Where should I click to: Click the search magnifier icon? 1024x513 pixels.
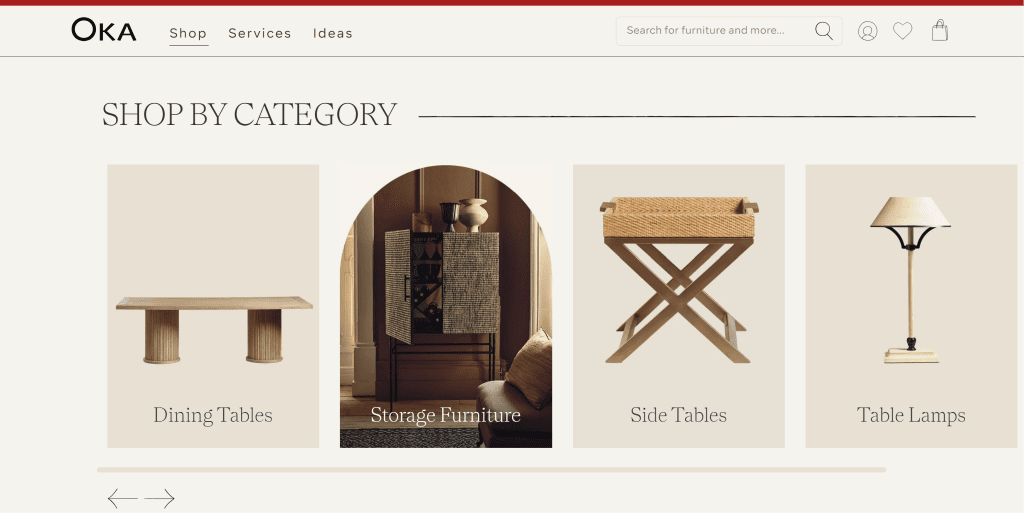pyautogui.click(x=824, y=31)
